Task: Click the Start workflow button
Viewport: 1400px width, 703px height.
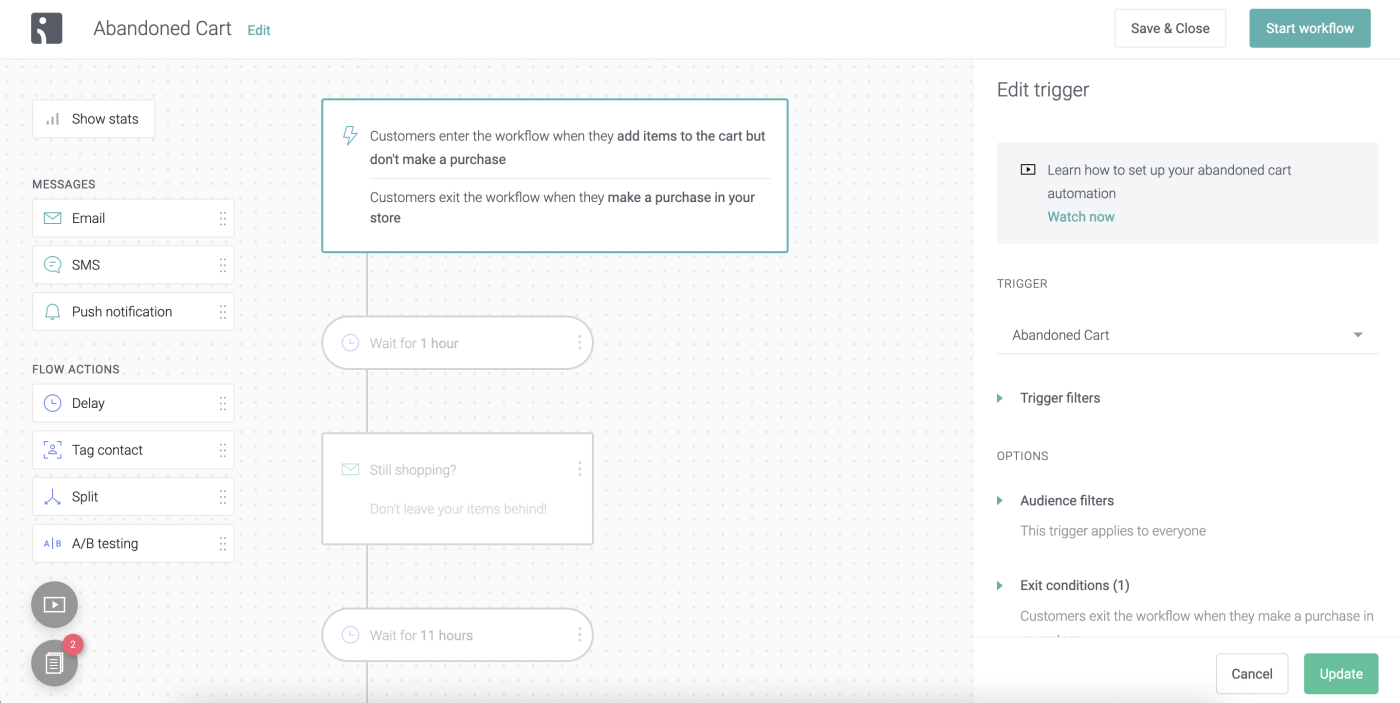Action: click(1310, 28)
